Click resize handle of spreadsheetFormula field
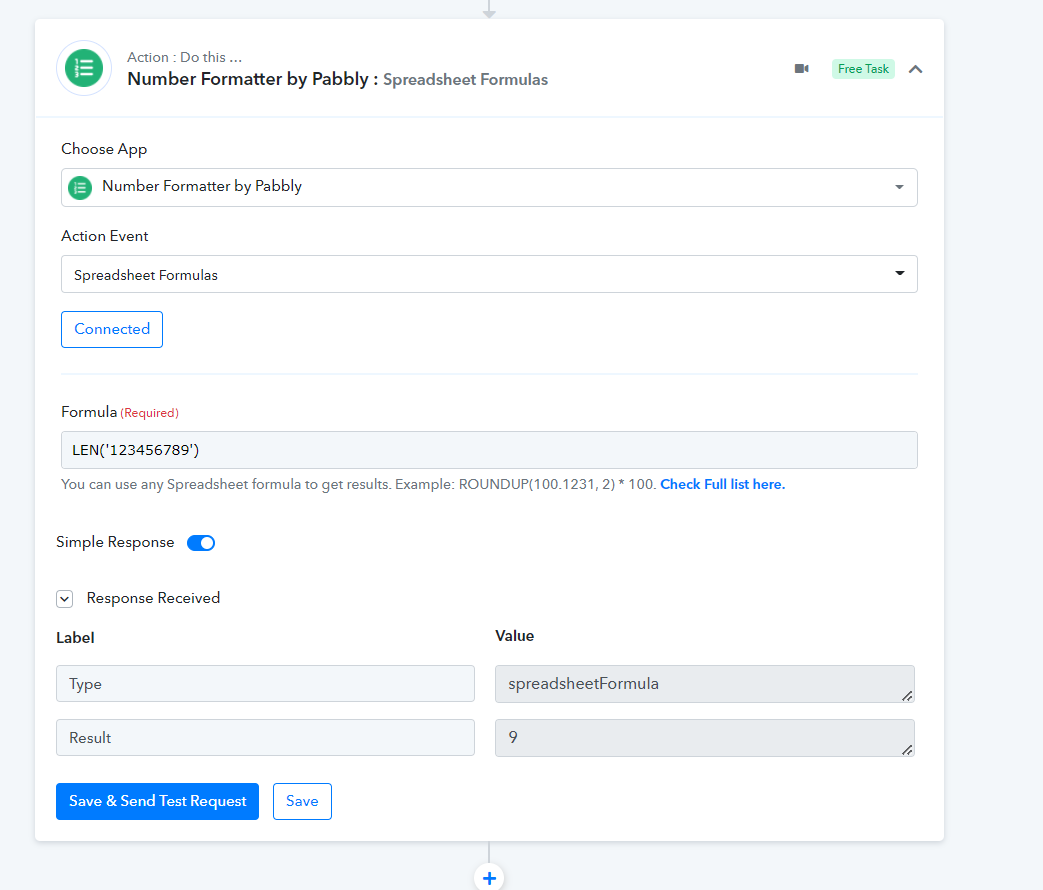The width and height of the screenshot is (1043, 890). [907, 696]
